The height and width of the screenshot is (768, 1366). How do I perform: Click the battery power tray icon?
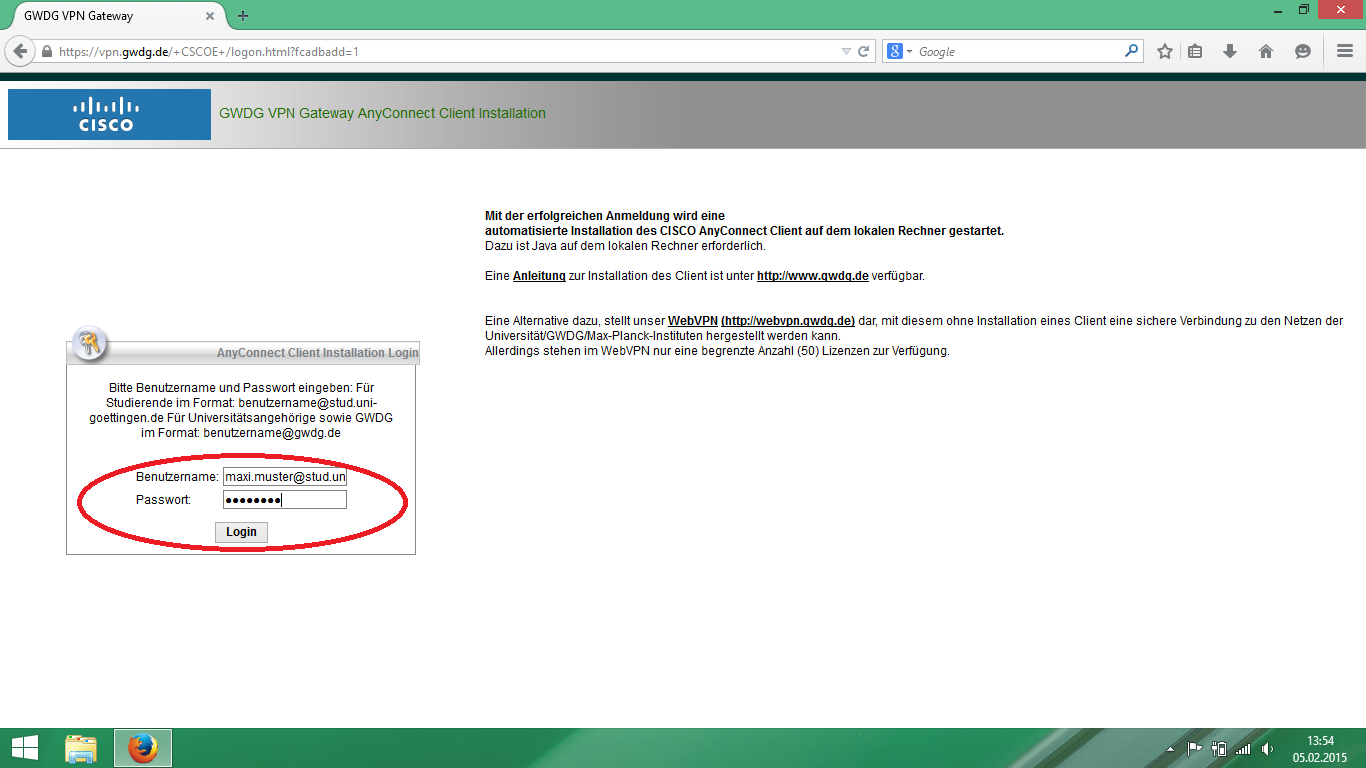pyautogui.click(x=1219, y=748)
